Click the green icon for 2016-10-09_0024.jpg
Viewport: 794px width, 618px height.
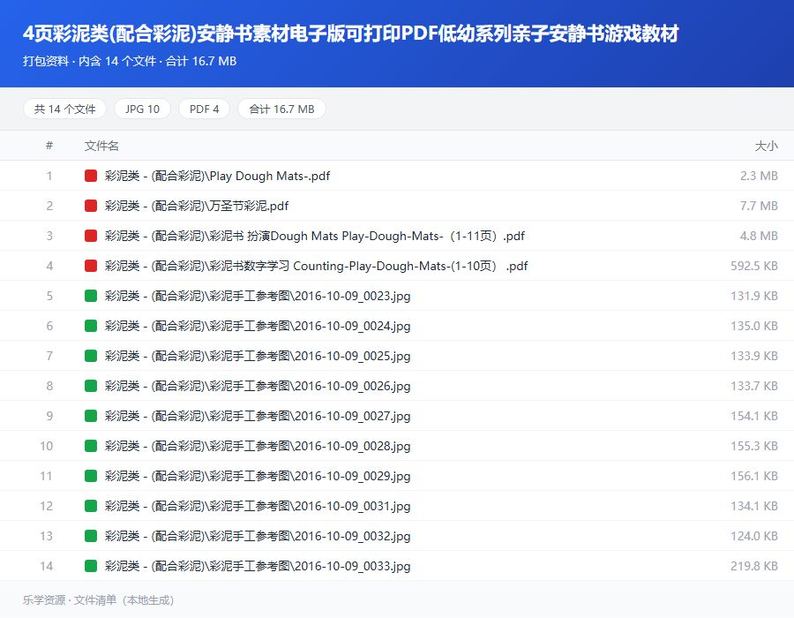click(91, 326)
